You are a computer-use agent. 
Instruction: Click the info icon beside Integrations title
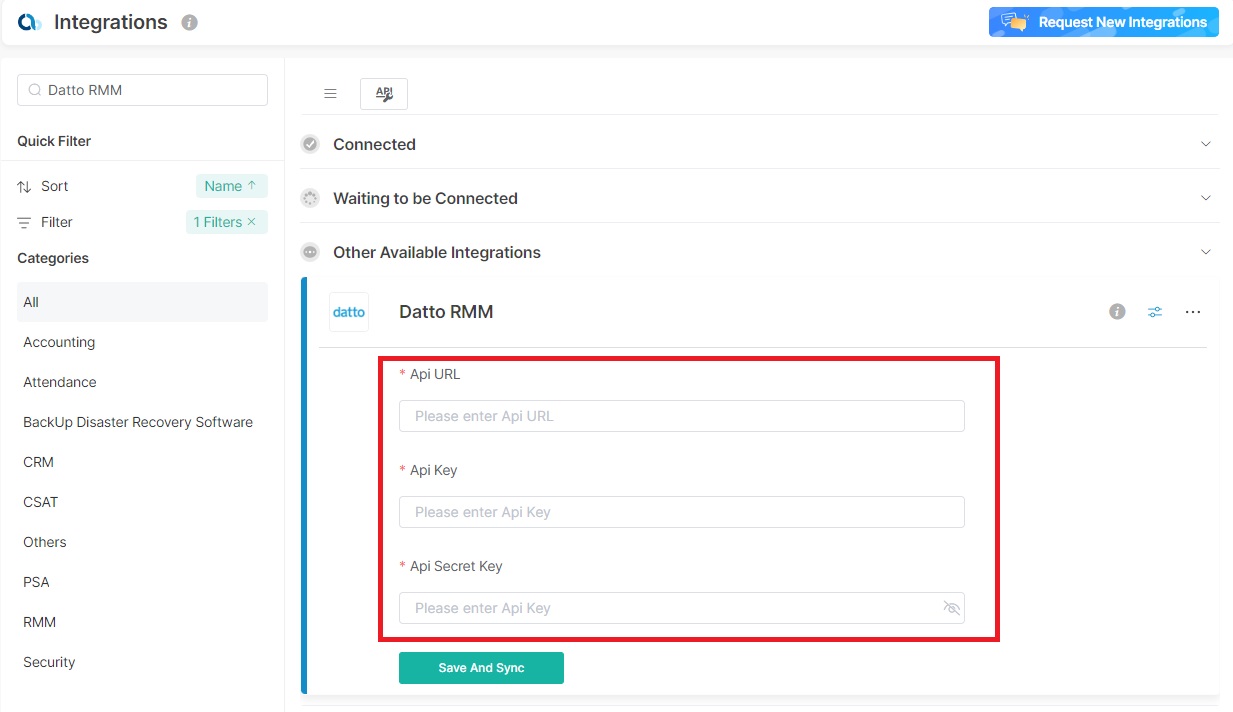(x=190, y=22)
